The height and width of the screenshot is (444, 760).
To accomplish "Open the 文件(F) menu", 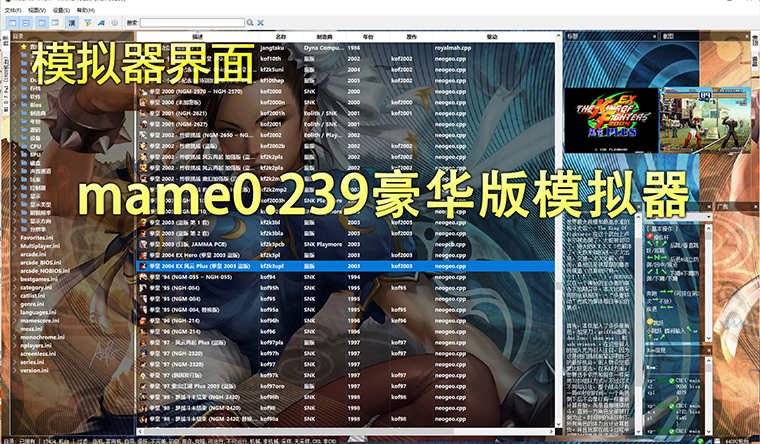I will tap(13, 10).
